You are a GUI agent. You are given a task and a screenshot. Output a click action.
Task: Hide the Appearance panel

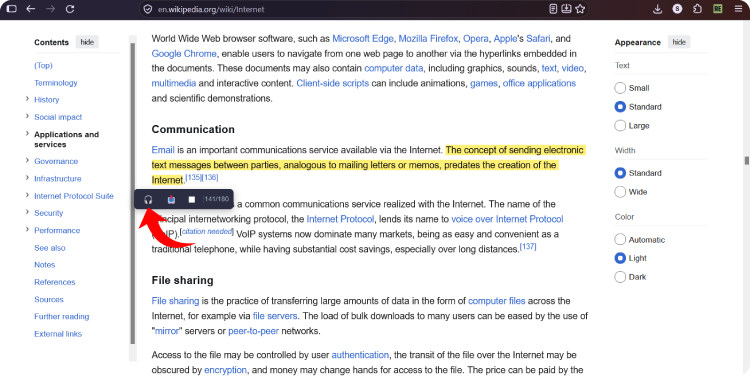pyautogui.click(x=679, y=42)
